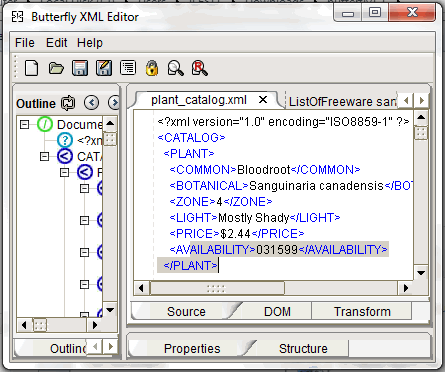Minimize the Butterfly XML Editor window

[348, 13]
